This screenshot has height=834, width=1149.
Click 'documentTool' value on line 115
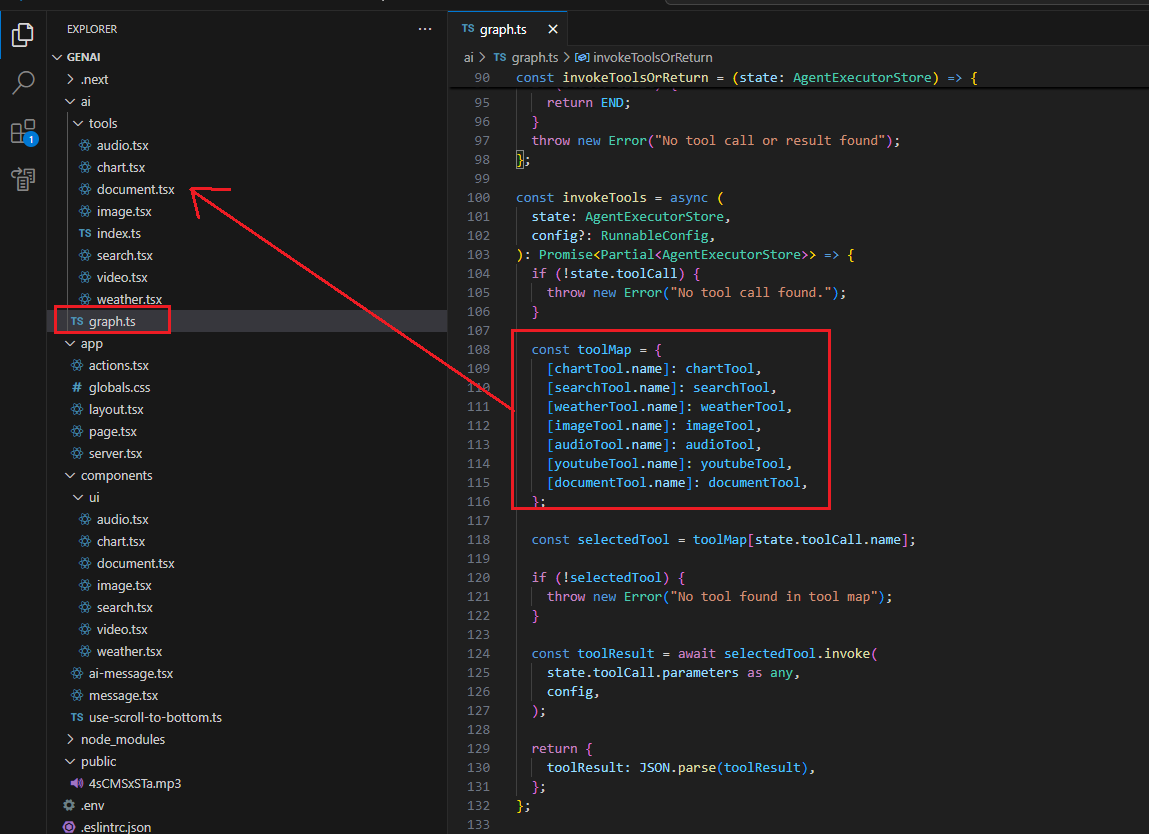point(754,482)
